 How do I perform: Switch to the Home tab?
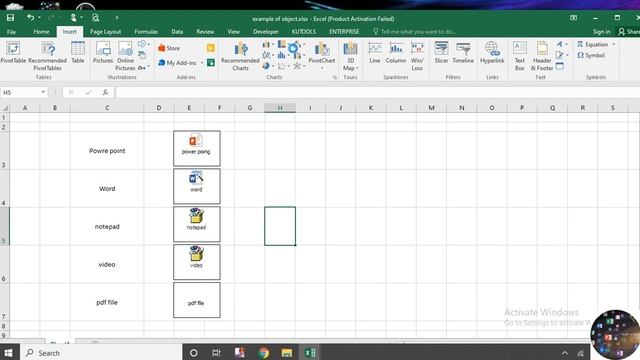(41, 31)
